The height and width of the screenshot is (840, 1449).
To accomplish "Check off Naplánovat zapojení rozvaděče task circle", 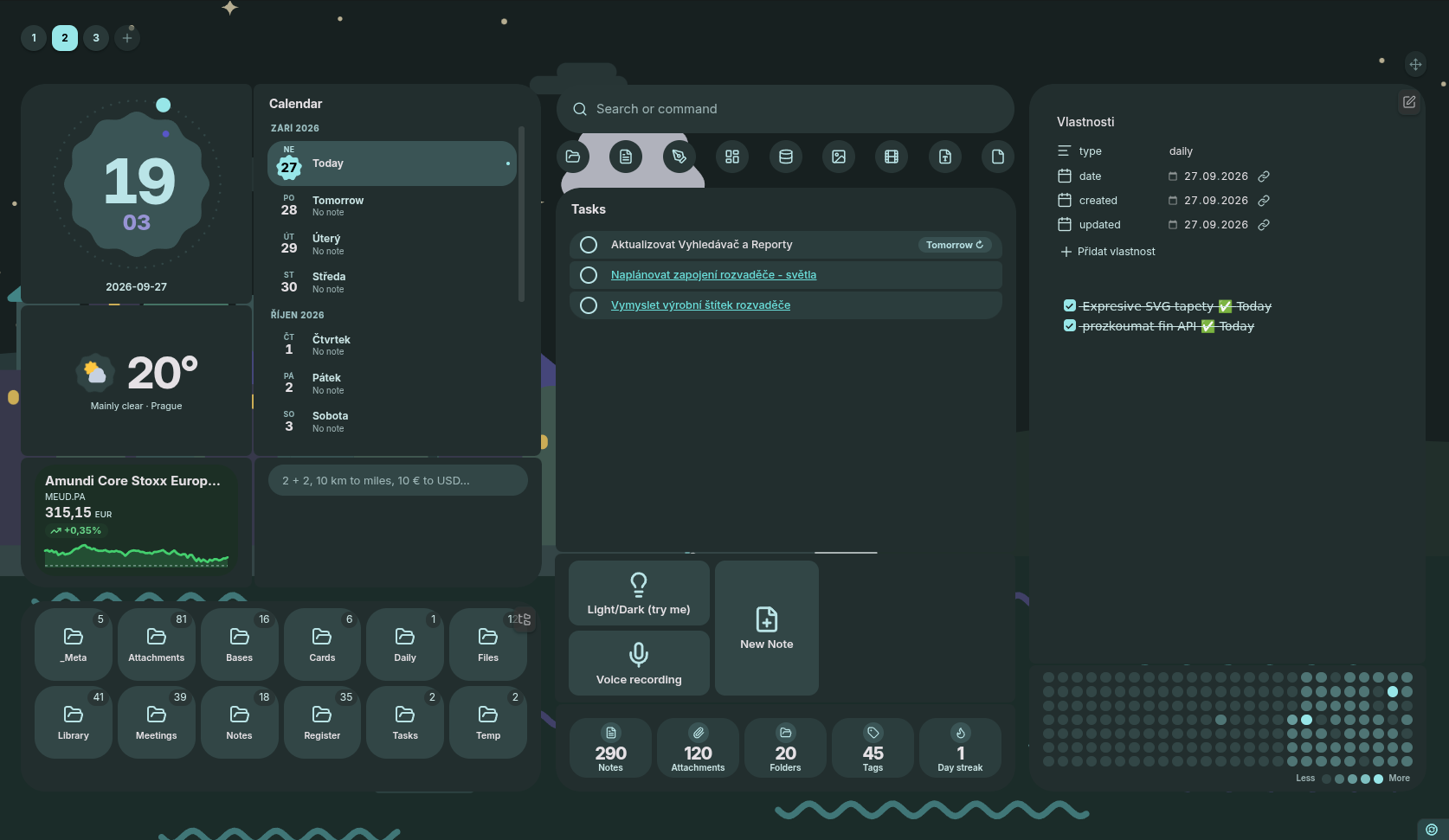I will pos(589,275).
